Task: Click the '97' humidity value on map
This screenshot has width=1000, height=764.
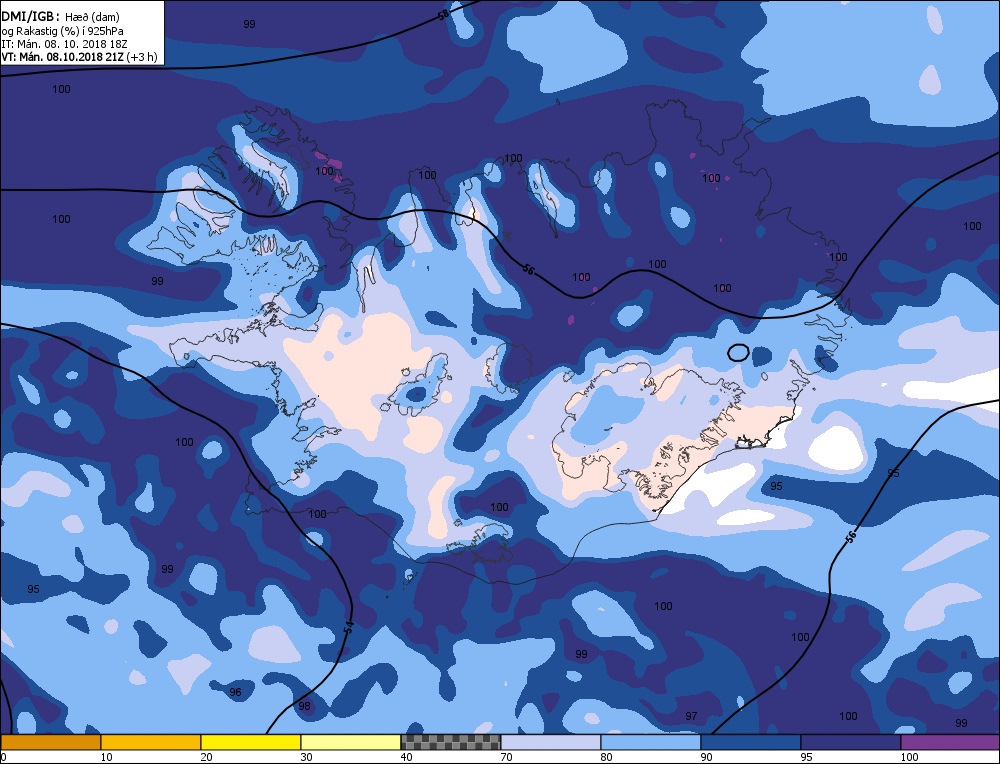Action: coord(691,716)
